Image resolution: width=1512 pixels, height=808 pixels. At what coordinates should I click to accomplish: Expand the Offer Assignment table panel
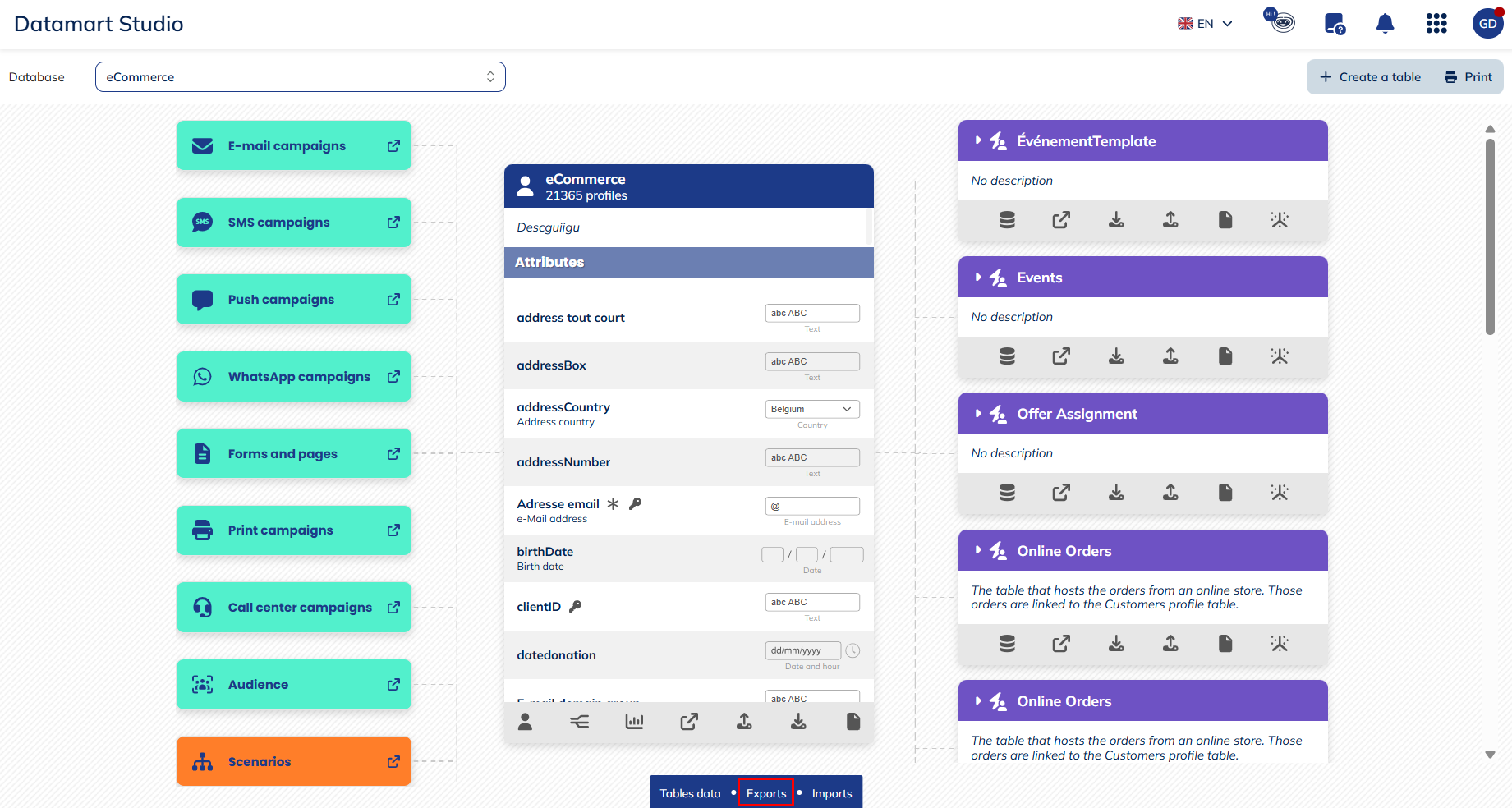pyautogui.click(x=978, y=414)
